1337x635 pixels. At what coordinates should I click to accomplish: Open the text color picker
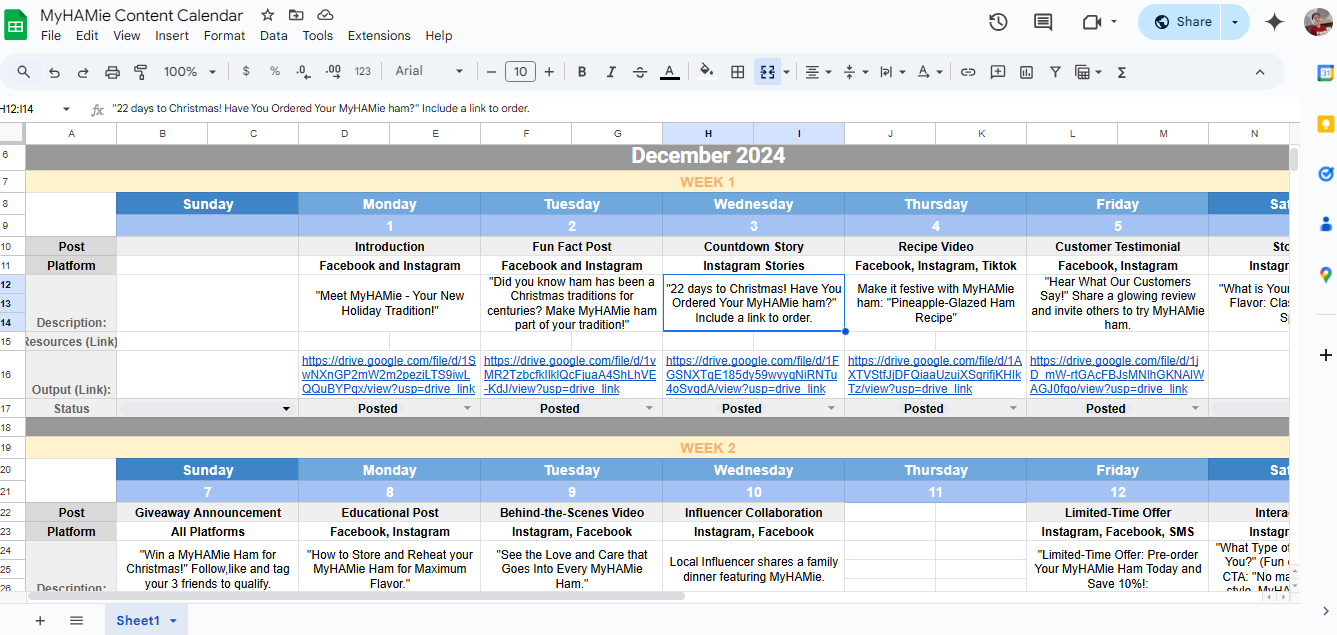(670, 72)
